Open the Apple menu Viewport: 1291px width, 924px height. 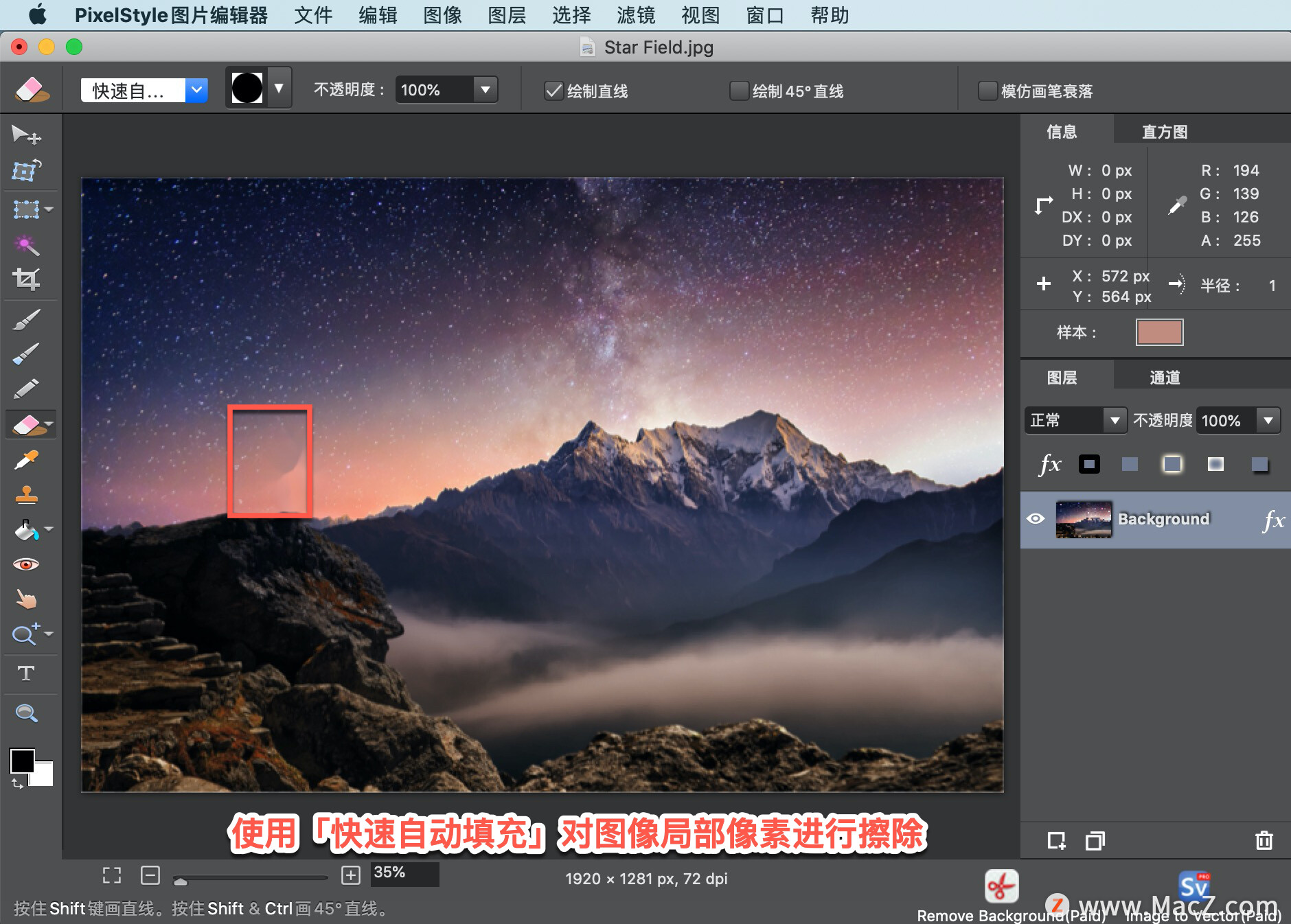(38, 14)
